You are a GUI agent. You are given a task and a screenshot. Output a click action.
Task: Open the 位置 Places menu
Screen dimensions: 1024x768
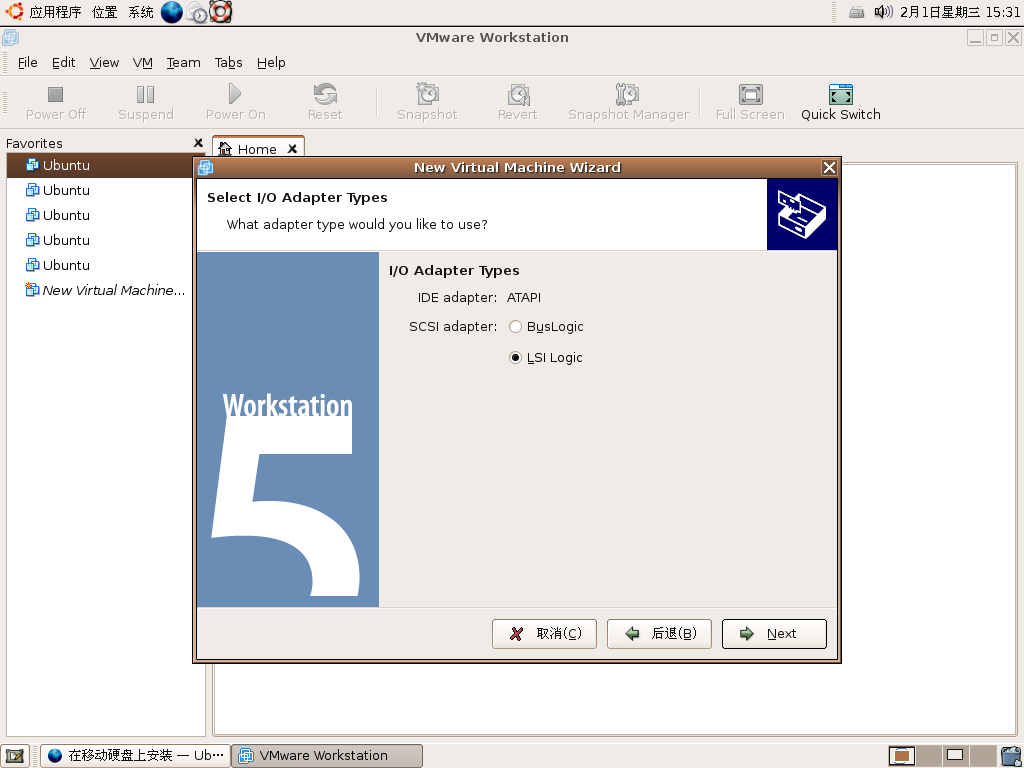104,12
